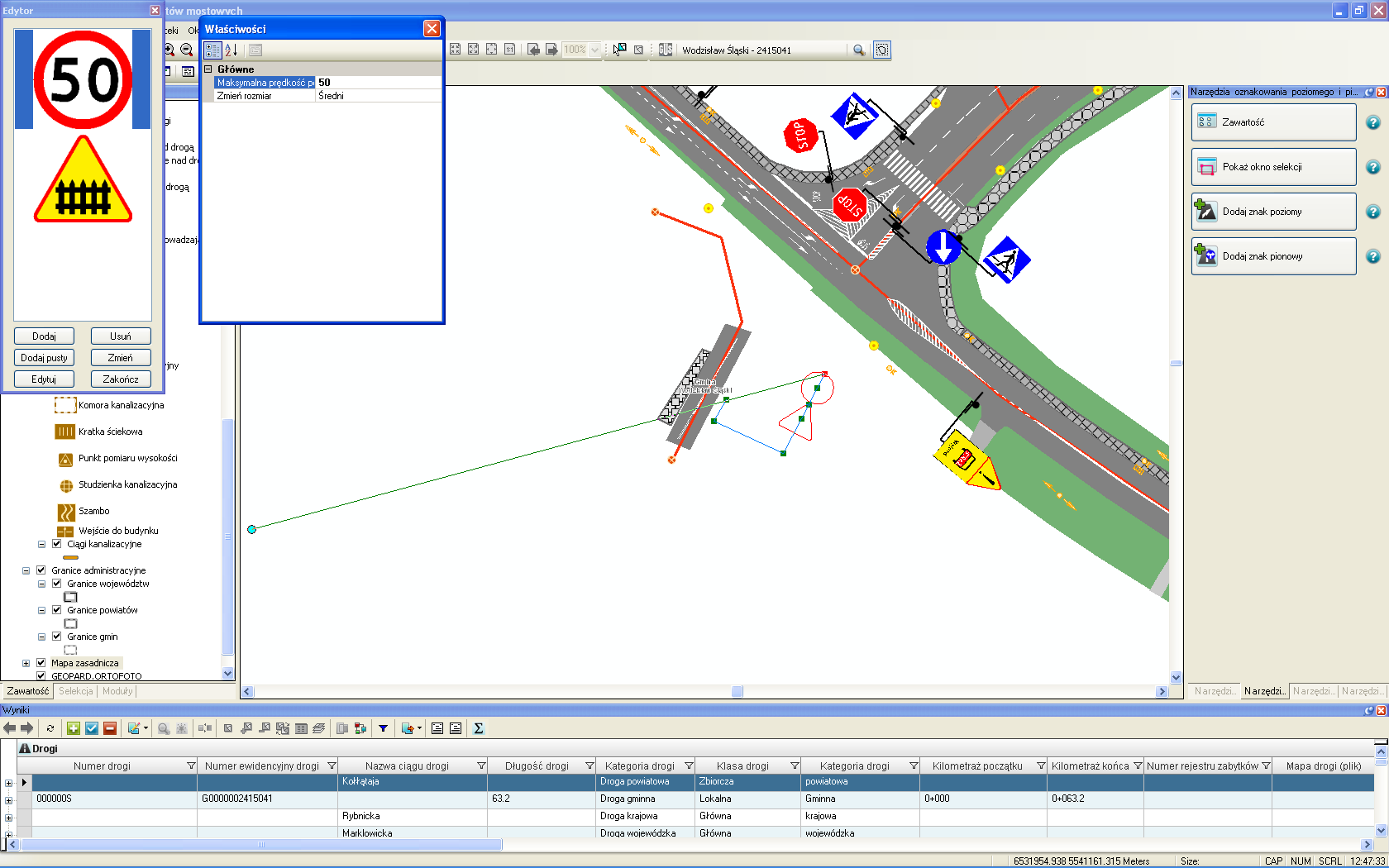
Task: Click the Maksymalna prędkość value field 50
Action: [379, 83]
